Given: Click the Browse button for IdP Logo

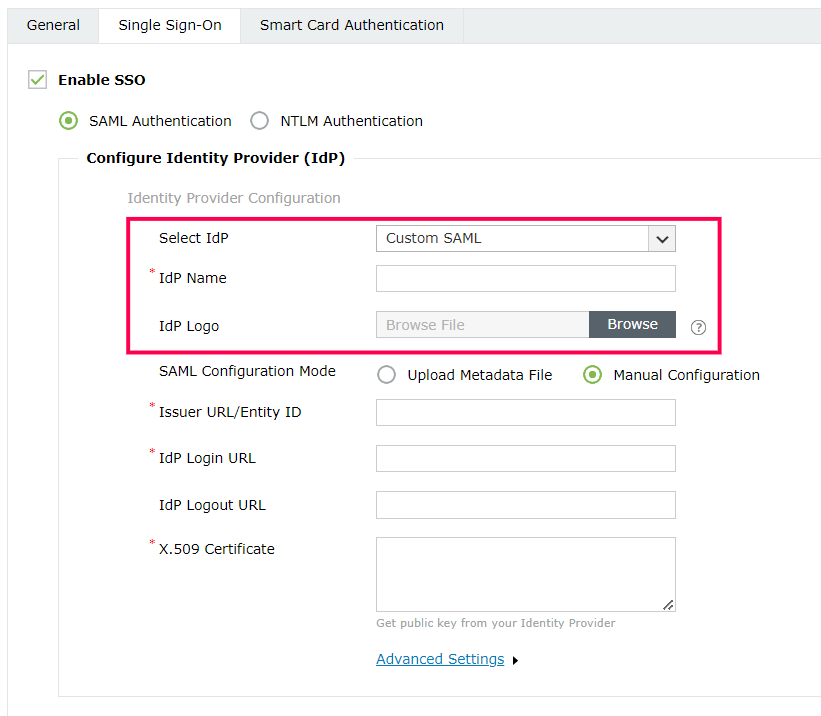Looking at the screenshot, I should (632, 325).
